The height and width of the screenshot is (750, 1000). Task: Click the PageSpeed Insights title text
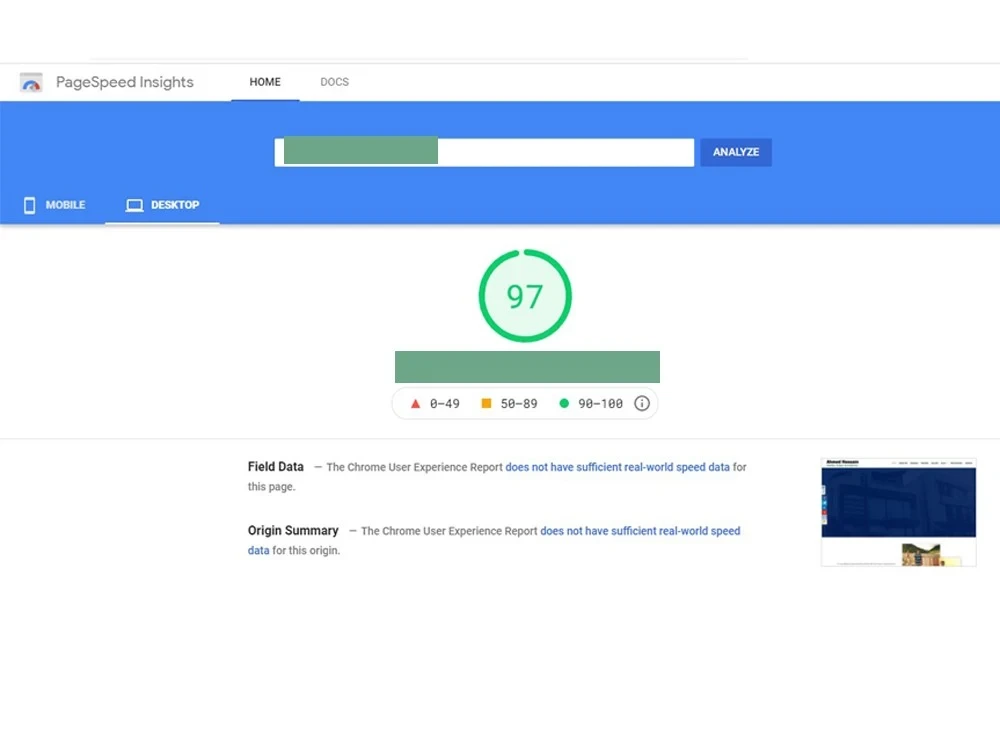124,82
